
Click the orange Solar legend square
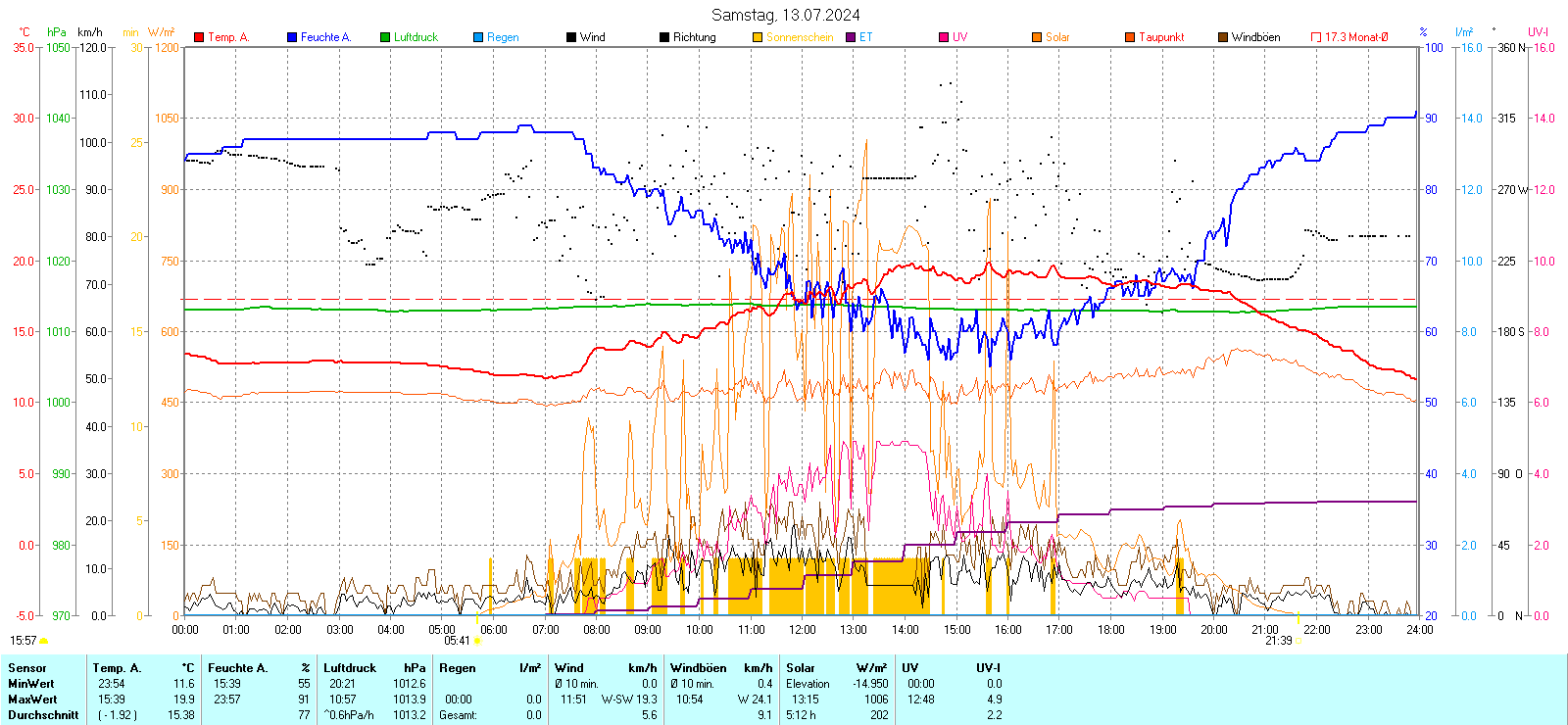(x=1037, y=37)
